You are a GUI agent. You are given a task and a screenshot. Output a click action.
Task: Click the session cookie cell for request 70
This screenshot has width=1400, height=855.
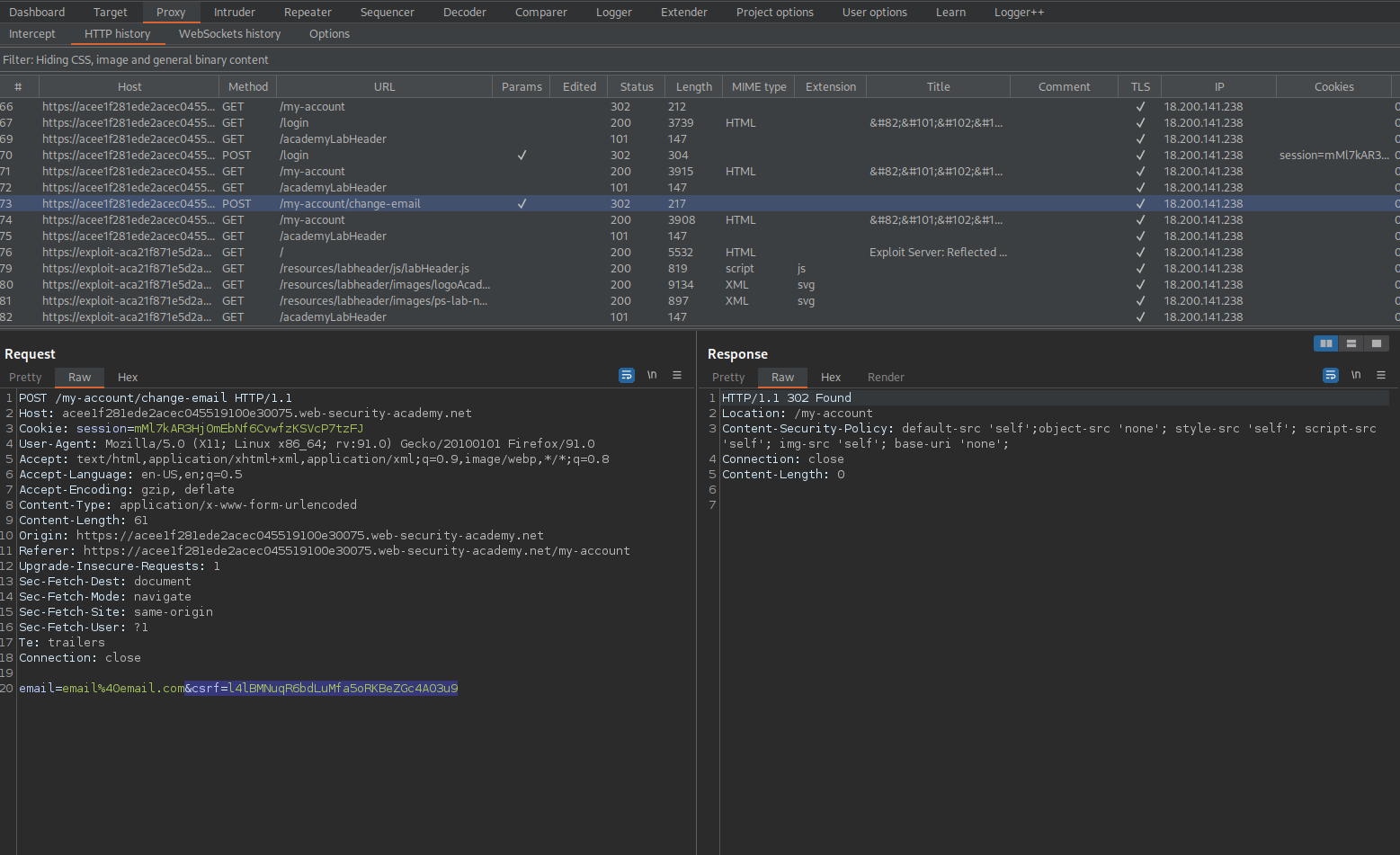tap(1334, 155)
